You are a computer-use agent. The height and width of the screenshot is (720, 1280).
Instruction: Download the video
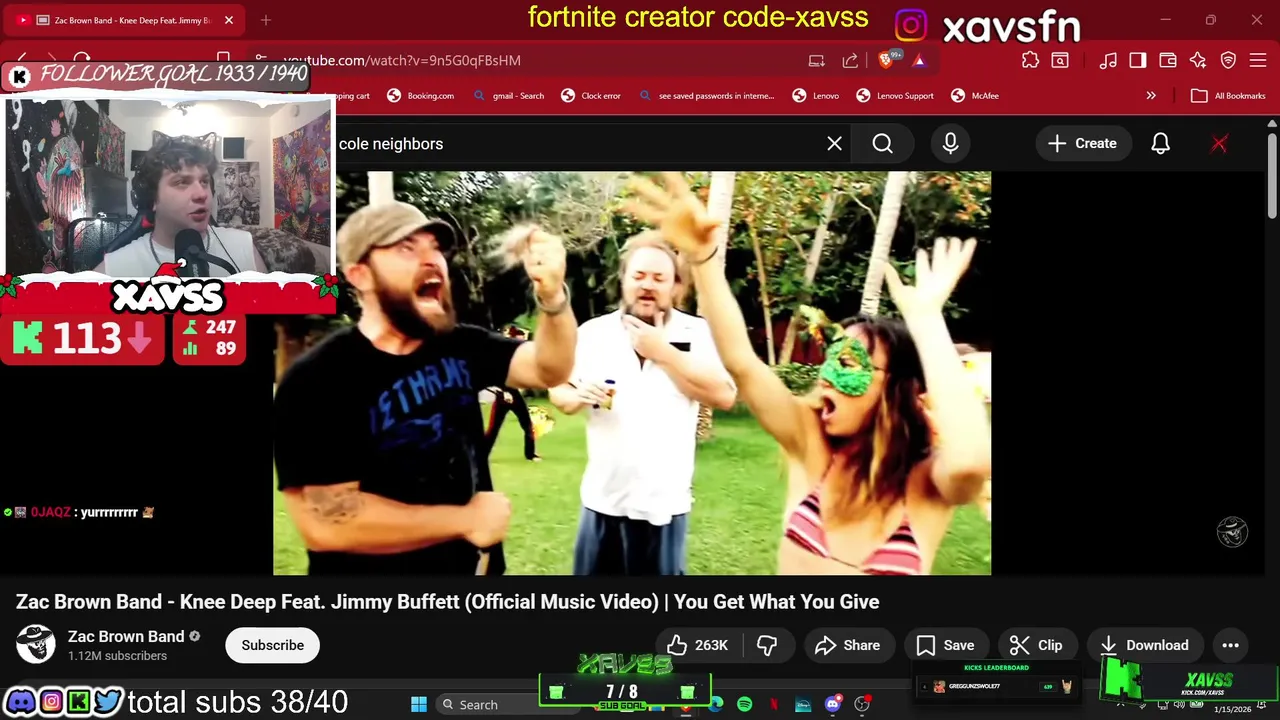coord(1144,645)
